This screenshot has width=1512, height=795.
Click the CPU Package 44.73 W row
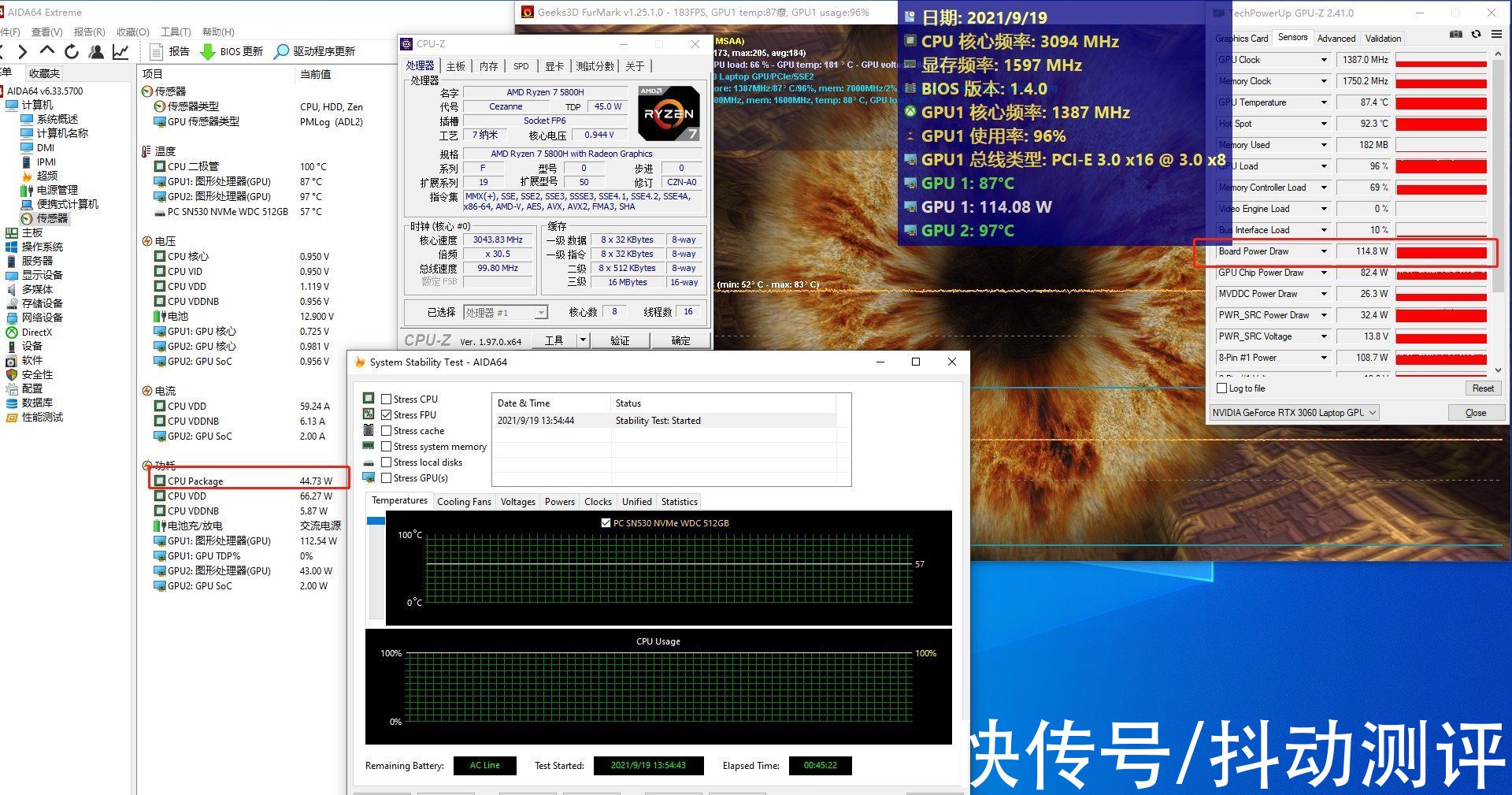249,481
